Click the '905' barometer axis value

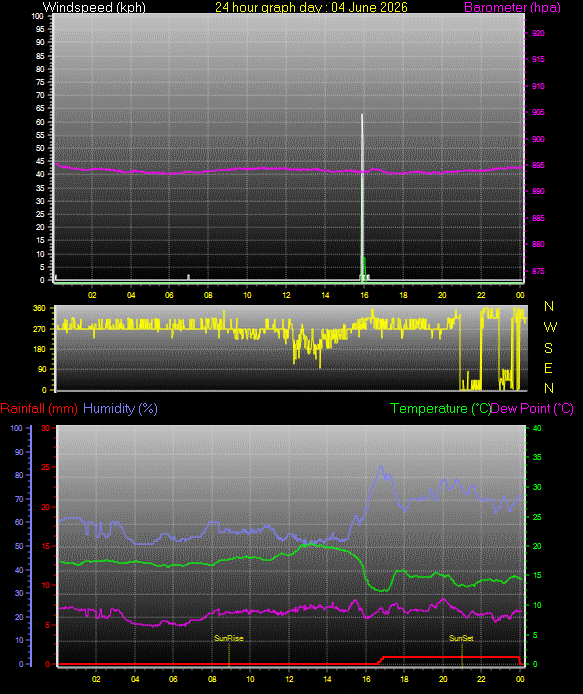click(x=538, y=112)
